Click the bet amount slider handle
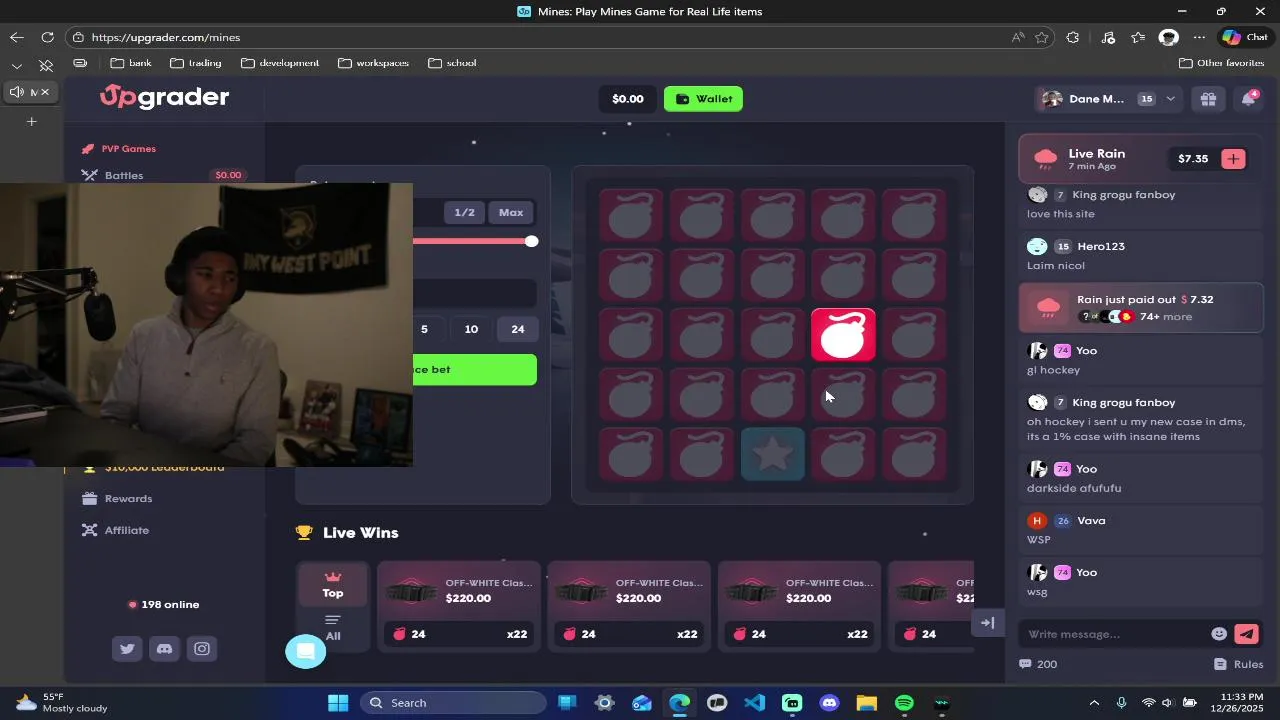This screenshot has width=1280, height=720. (x=532, y=241)
